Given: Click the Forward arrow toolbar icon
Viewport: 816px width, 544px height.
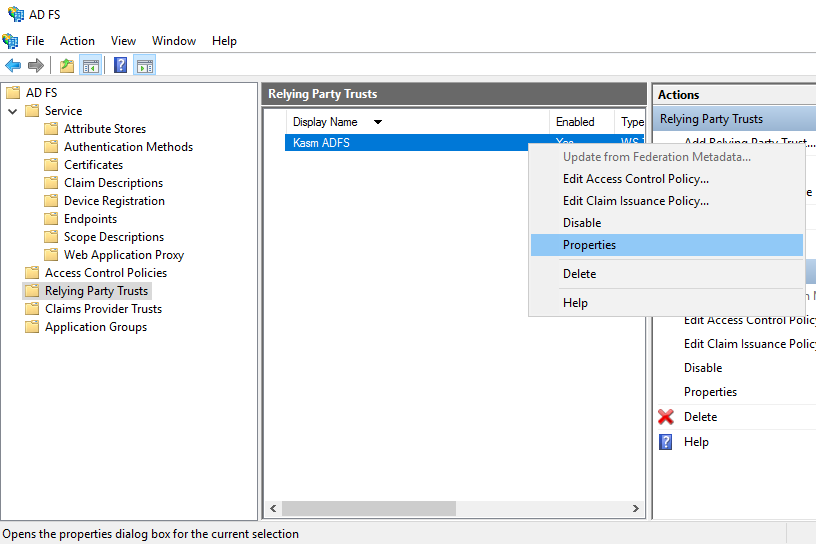Looking at the screenshot, I should point(36,66).
